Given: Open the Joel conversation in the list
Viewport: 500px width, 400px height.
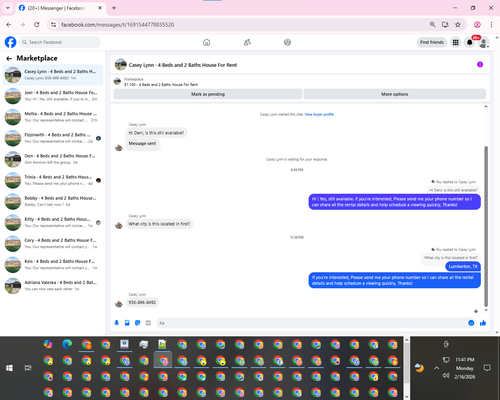Looking at the screenshot, I should click(53, 96).
